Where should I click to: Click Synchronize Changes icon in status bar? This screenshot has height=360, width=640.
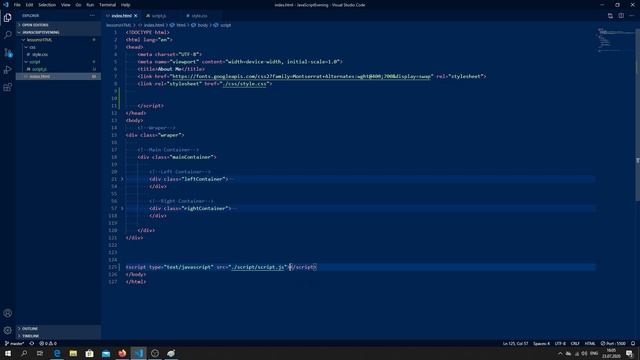tap(31, 343)
